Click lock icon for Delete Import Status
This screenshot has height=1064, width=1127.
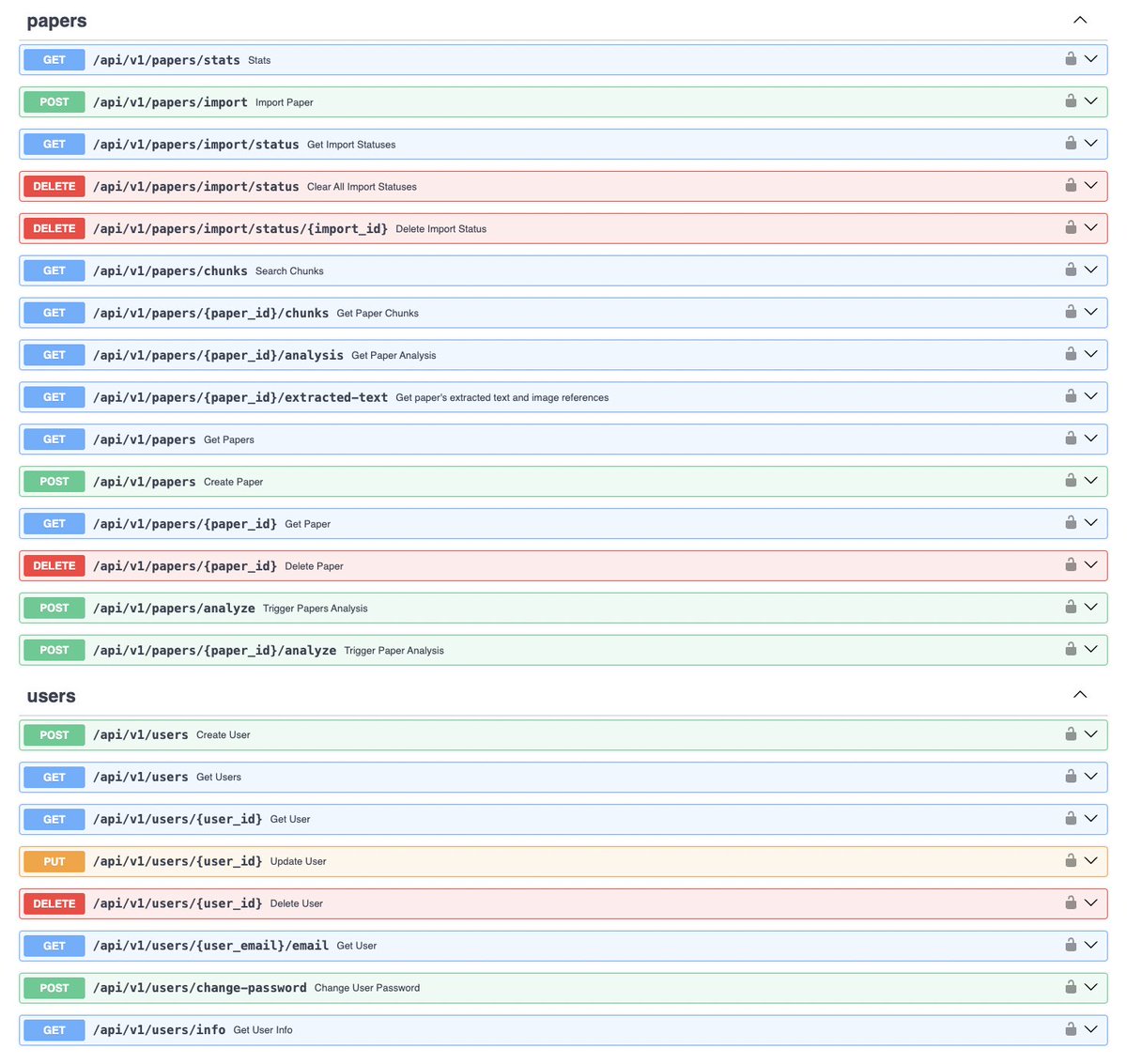(x=1071, y=227)
